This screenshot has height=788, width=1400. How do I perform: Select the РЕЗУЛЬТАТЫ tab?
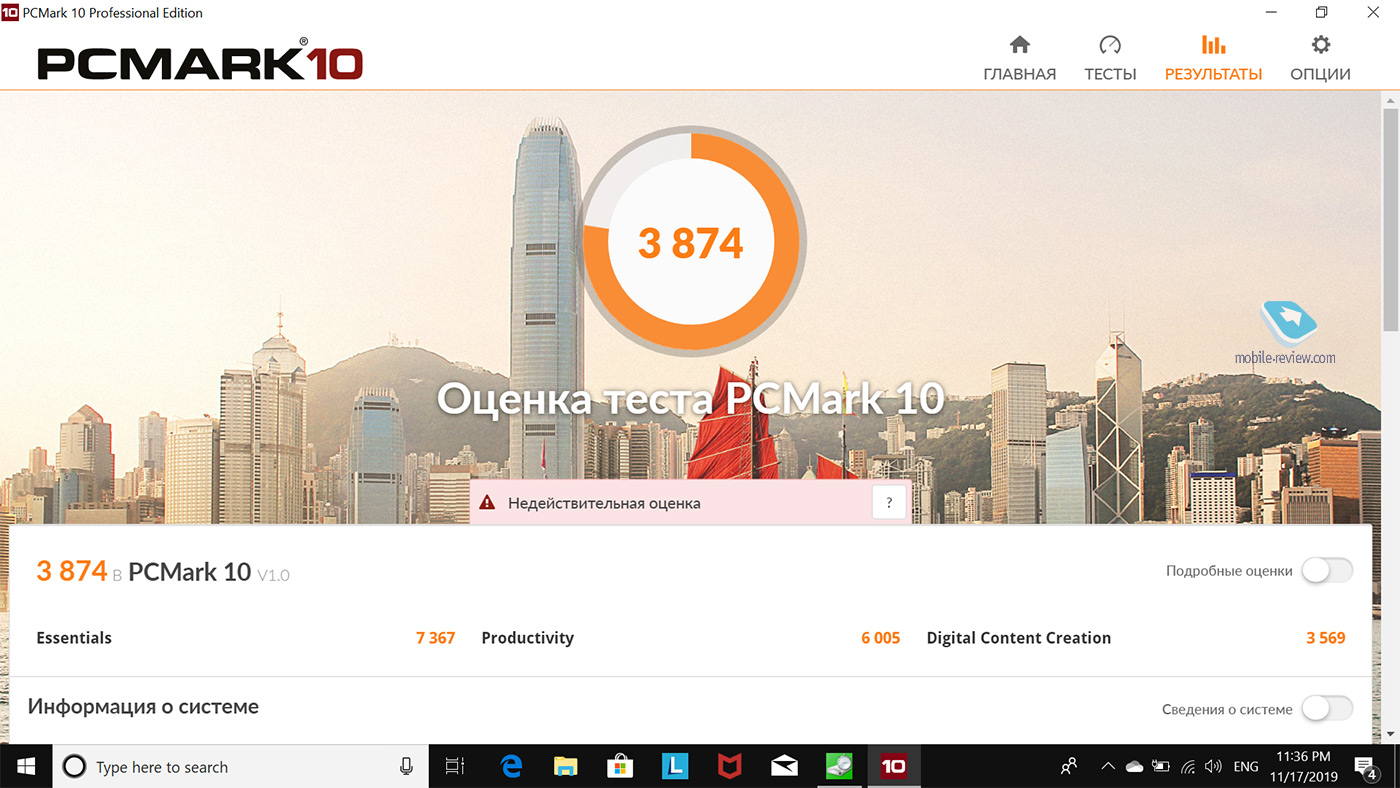click(x=1213, y=59)
